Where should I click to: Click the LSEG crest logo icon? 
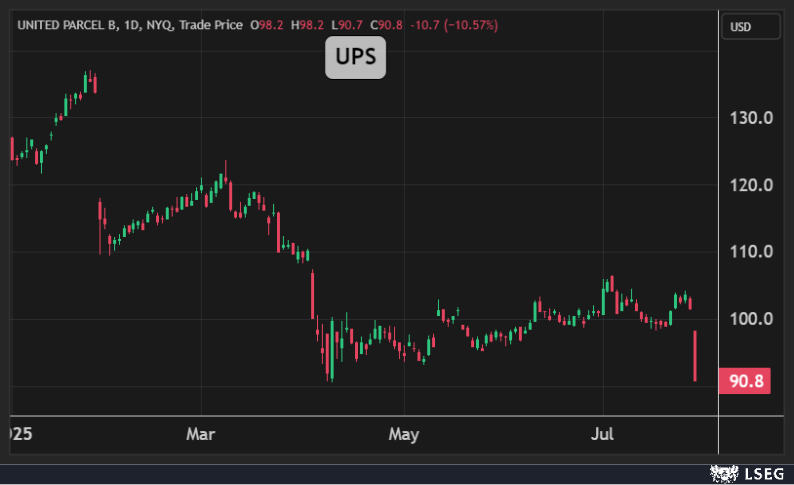722,472
